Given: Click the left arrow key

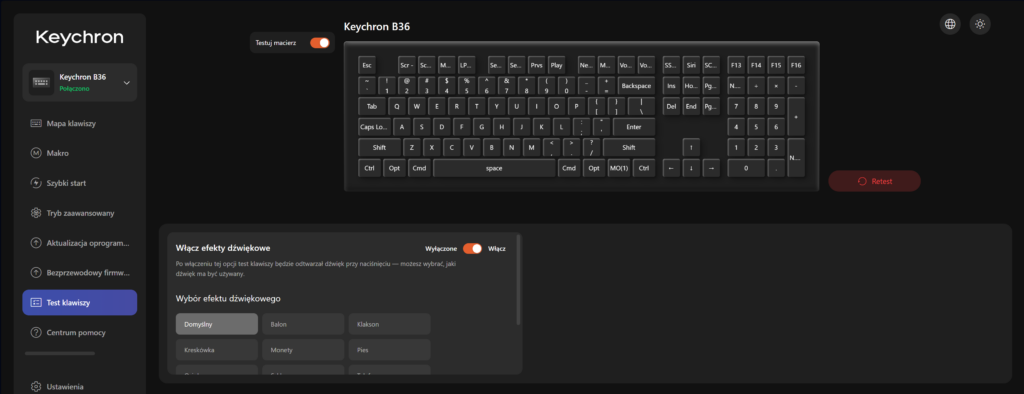Looking at the screenshot, I should click(x=671, y=168).
